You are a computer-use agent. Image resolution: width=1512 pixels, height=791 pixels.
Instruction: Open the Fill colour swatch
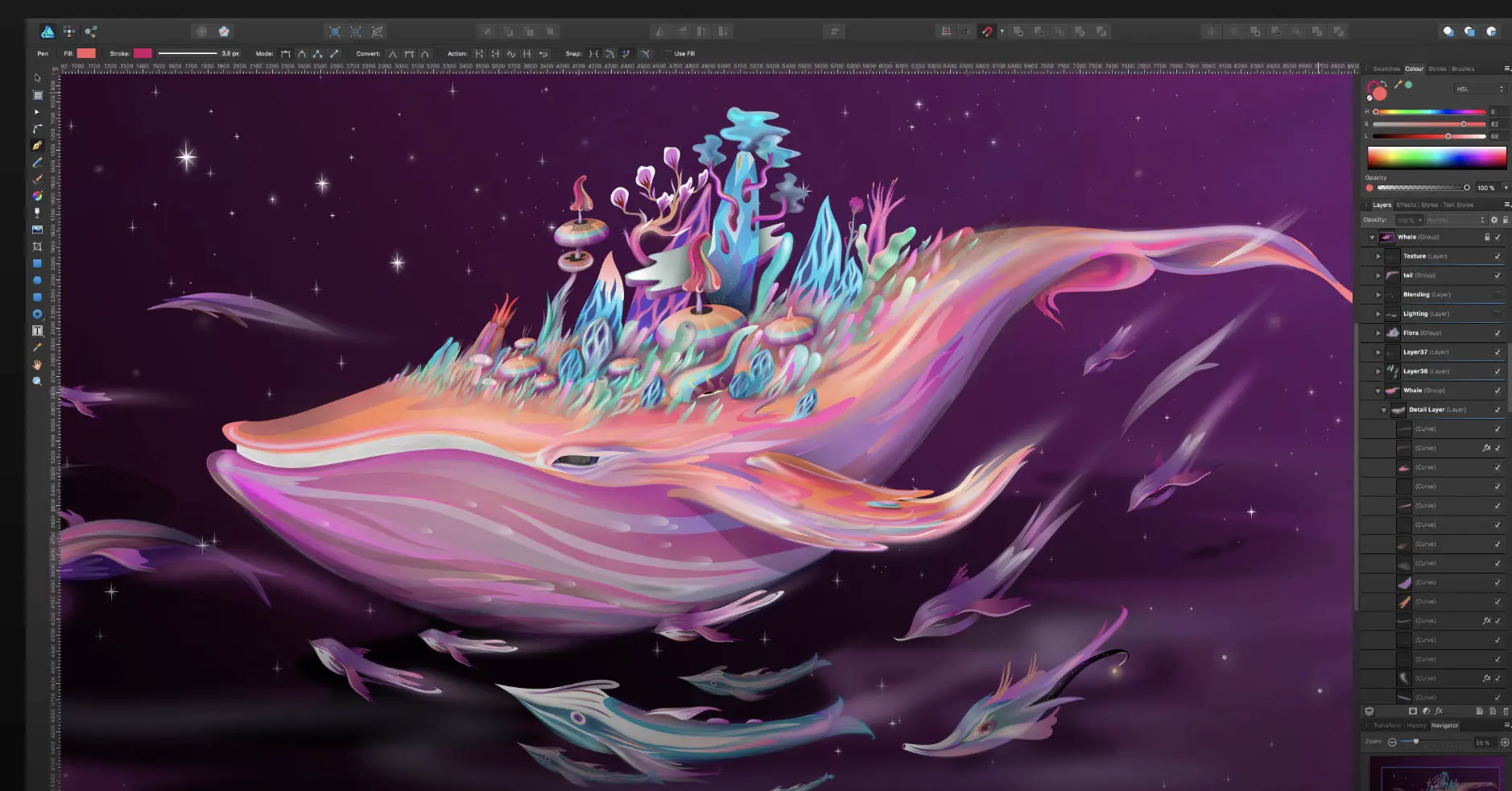[x=86, y=53]
